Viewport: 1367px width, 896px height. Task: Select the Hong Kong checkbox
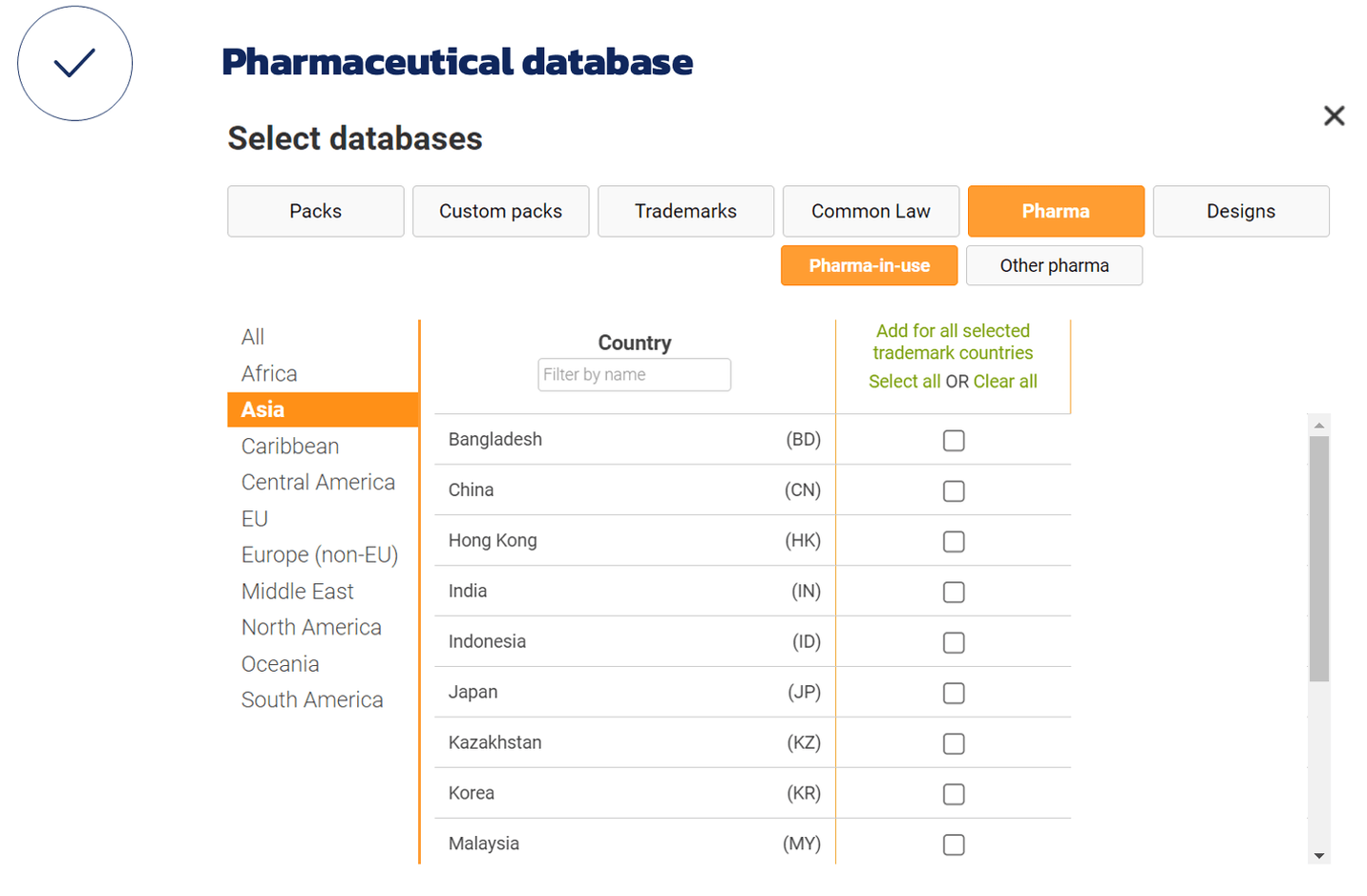click(x=954, y=541)
